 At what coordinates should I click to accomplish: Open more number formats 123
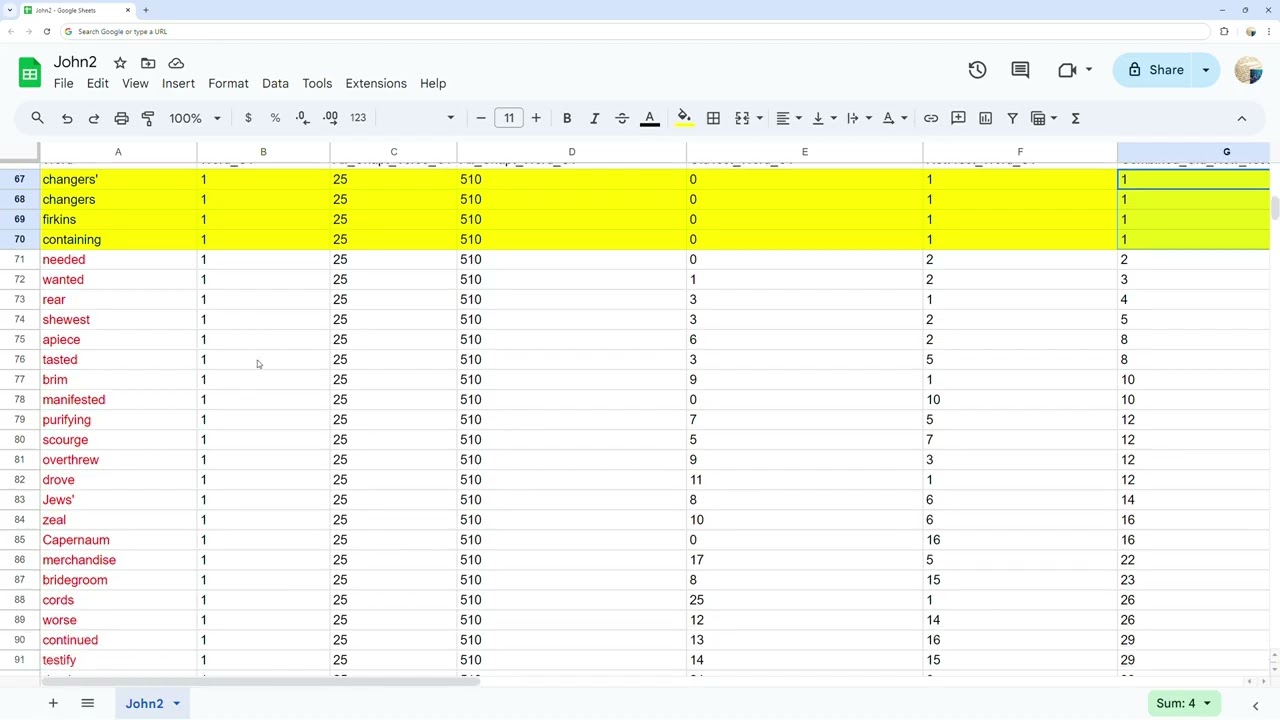pos(358,118)
